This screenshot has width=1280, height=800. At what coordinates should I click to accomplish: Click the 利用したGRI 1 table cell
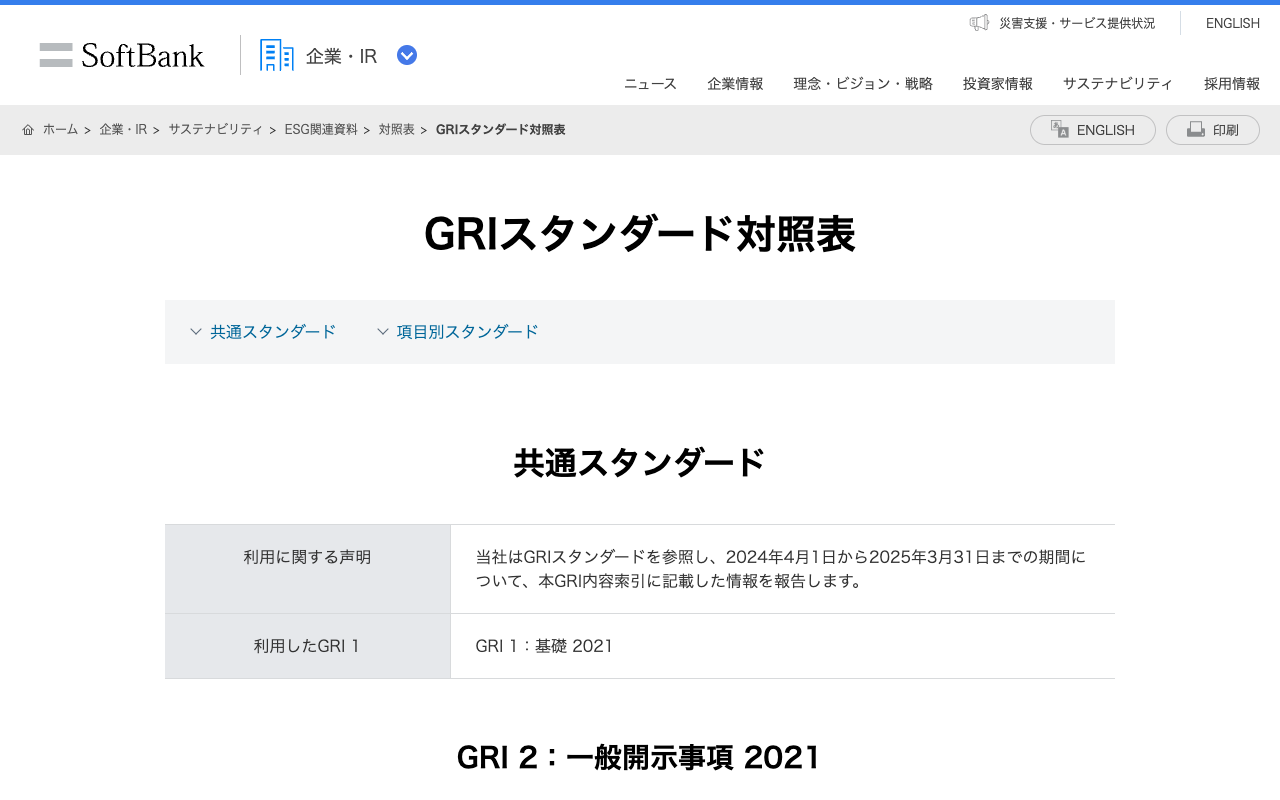click(x=308, y=646)
